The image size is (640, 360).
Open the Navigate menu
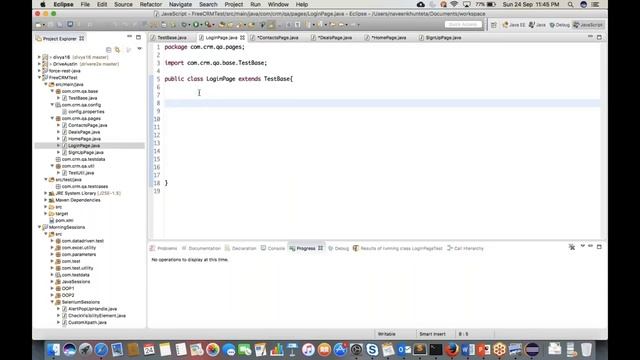coord(180,4)
